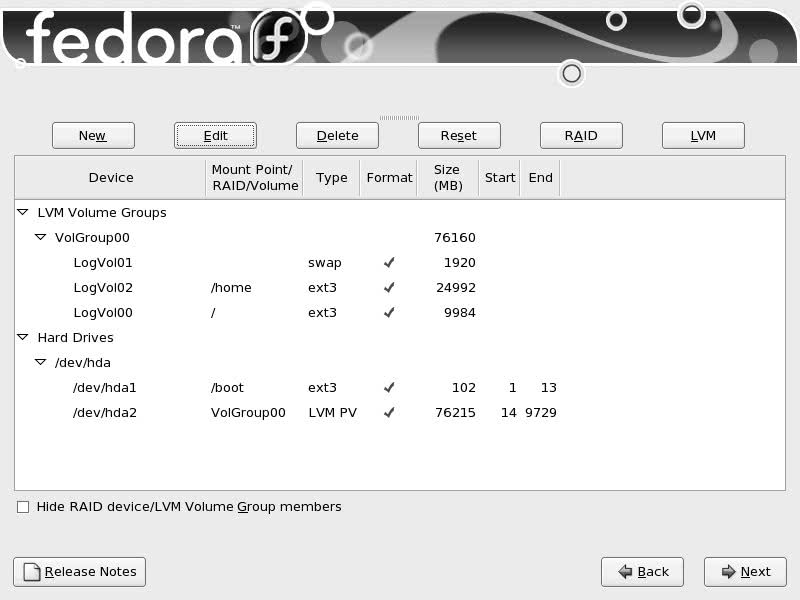
Task: Click the 76160 size value
Action: pos(455,238)
